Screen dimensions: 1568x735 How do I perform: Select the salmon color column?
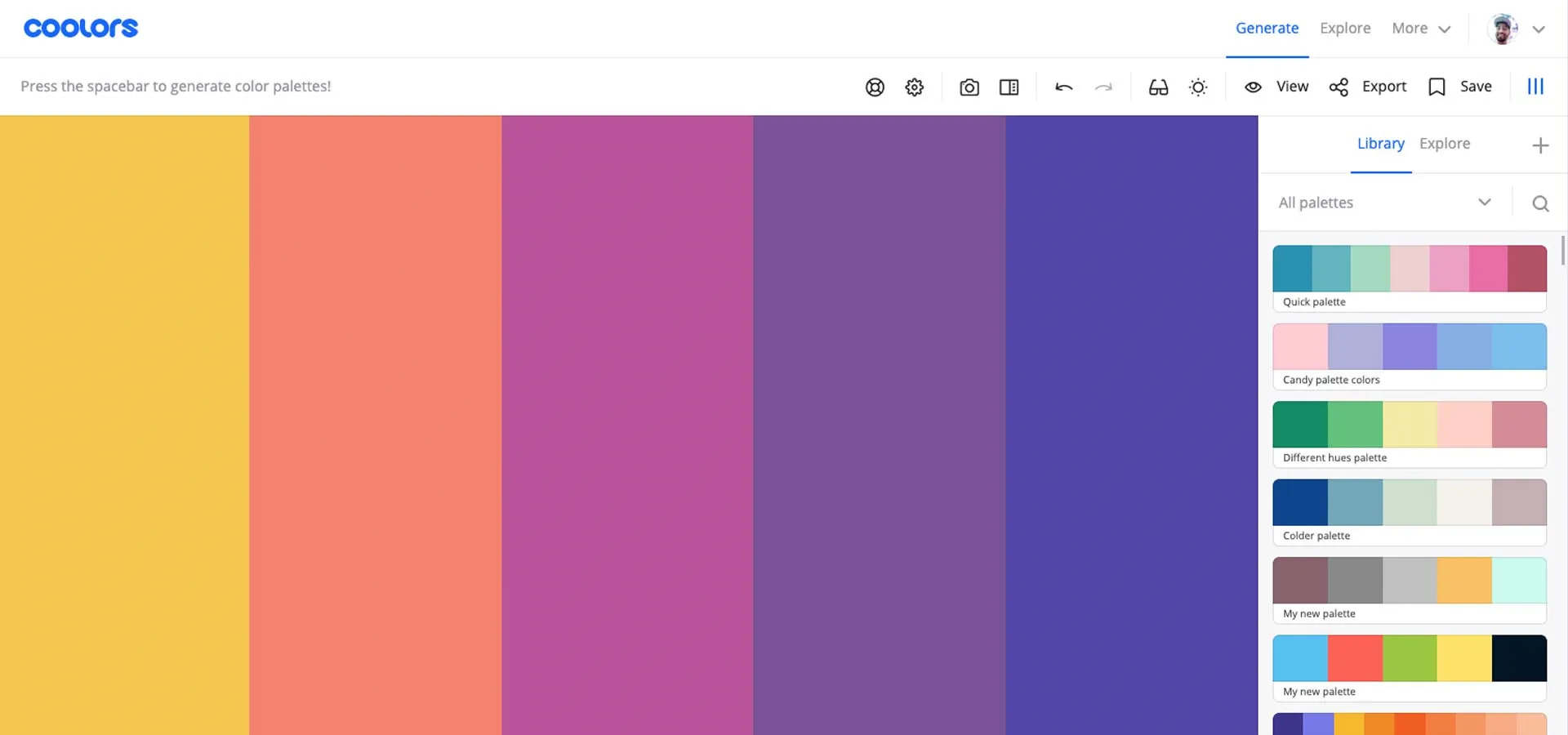[x=375, y=425]
